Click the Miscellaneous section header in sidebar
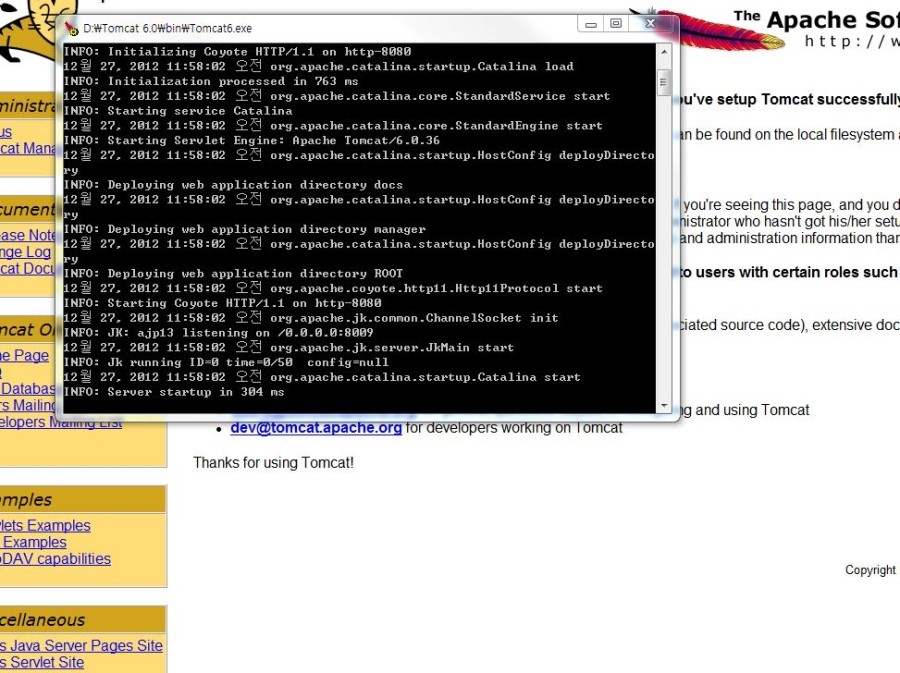 tap(83, 620)
